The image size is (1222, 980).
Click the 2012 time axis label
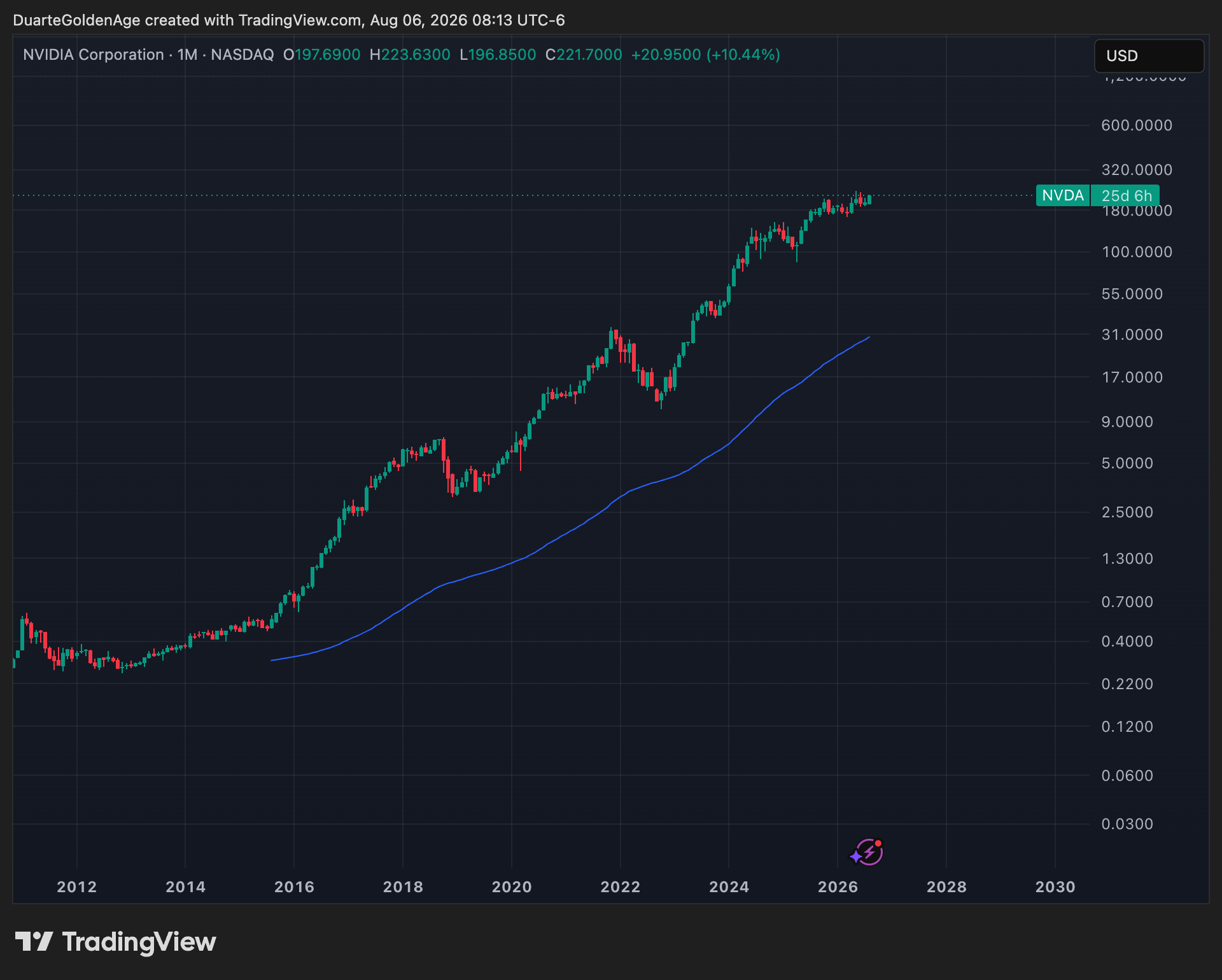77,887
